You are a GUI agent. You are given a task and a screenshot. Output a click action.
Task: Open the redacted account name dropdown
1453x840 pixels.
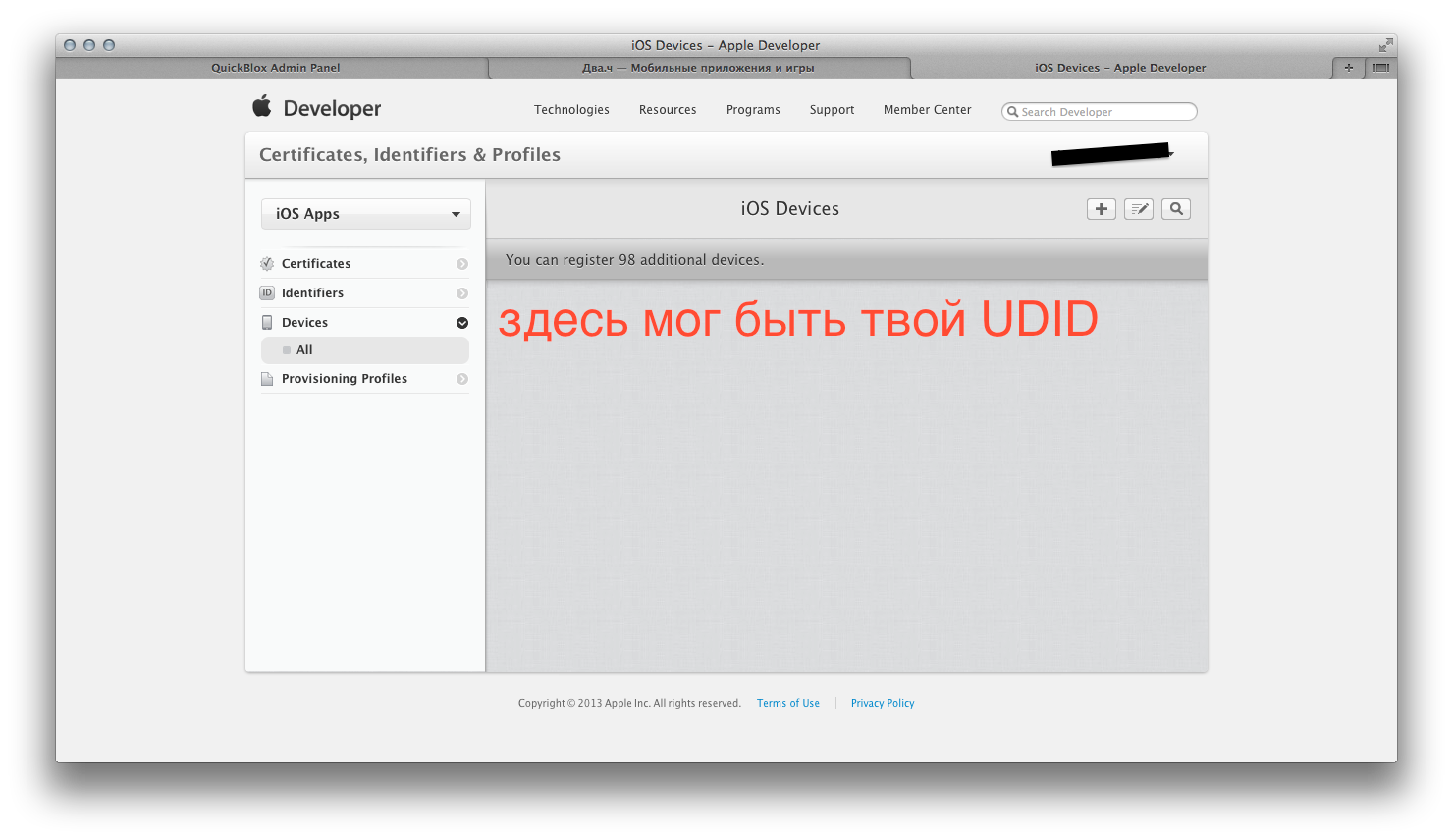click(x=1111, y=154)
